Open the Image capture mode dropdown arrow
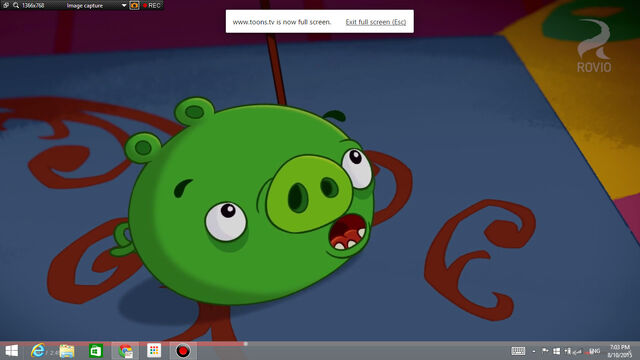 point(124,5)
